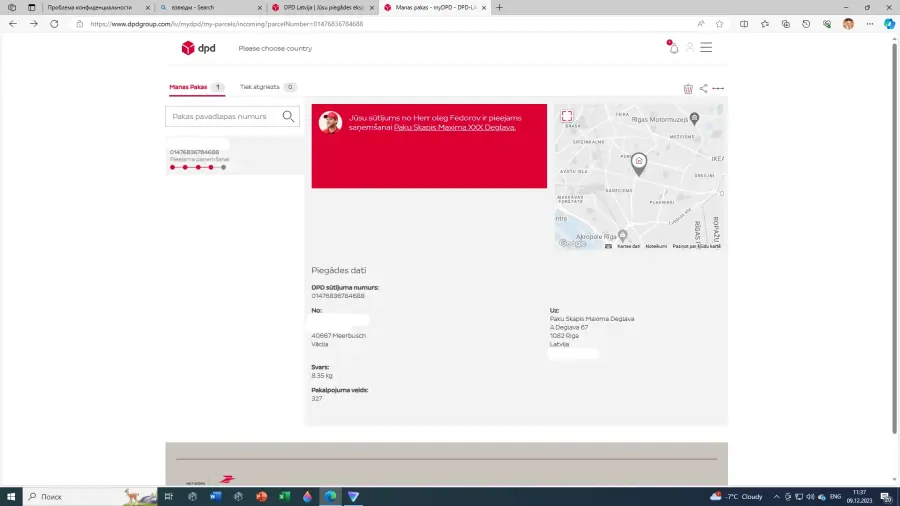900x506 pixels.
Task: Open read aloud icon in address bar
Action: click(700, 24)
